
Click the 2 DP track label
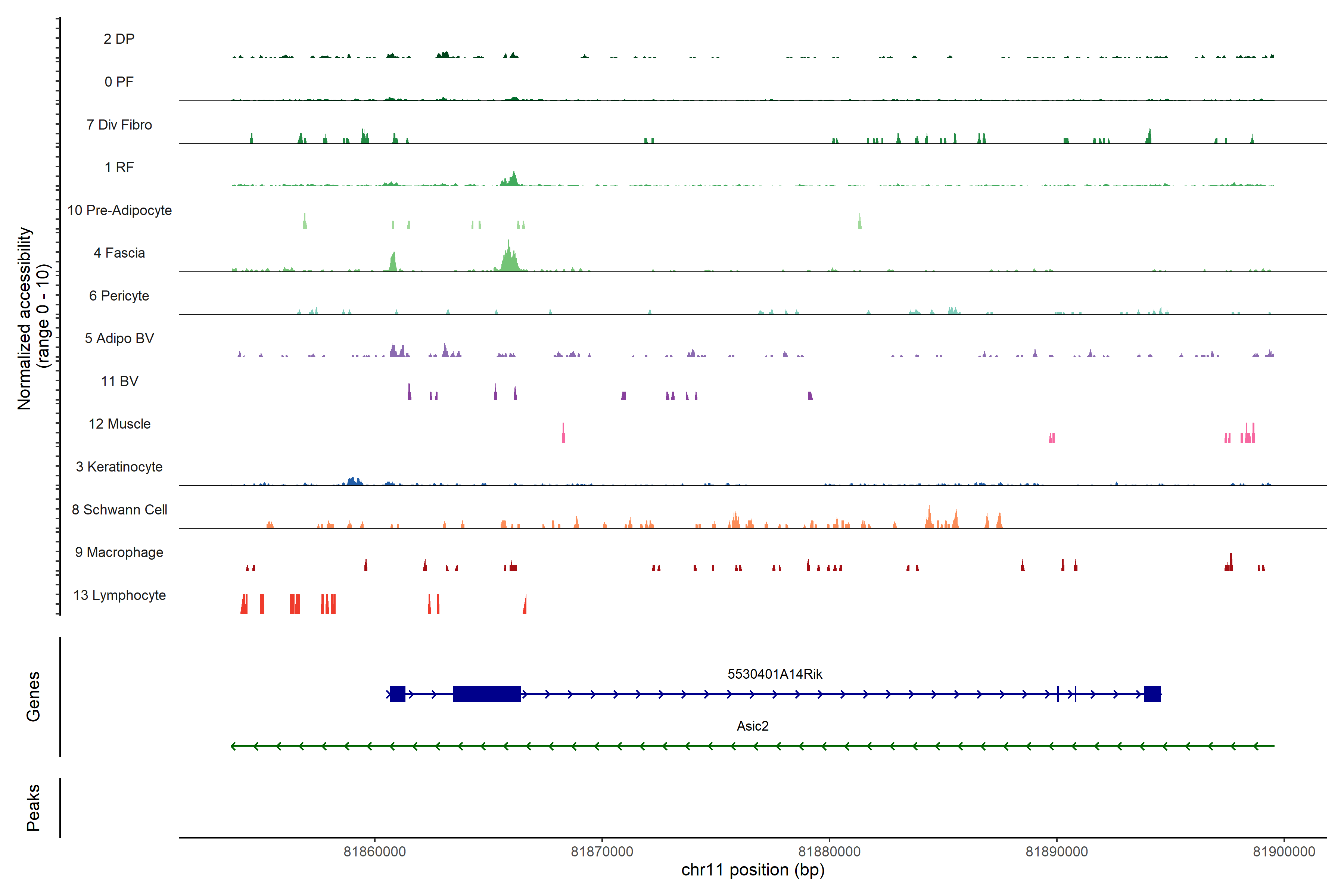point(119,39)
